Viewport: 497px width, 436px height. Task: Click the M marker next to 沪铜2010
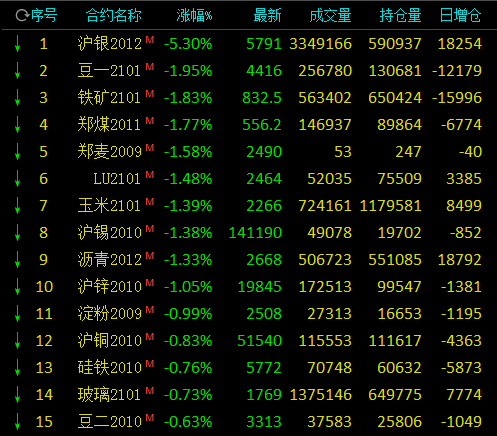tap(150, 337)
